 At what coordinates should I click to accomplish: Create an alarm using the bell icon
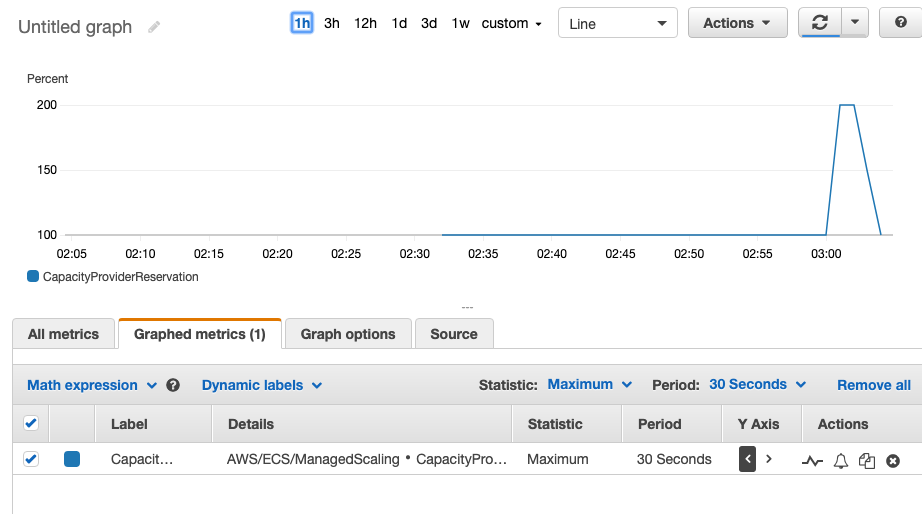pyautogui.click(x=841, y=460)
